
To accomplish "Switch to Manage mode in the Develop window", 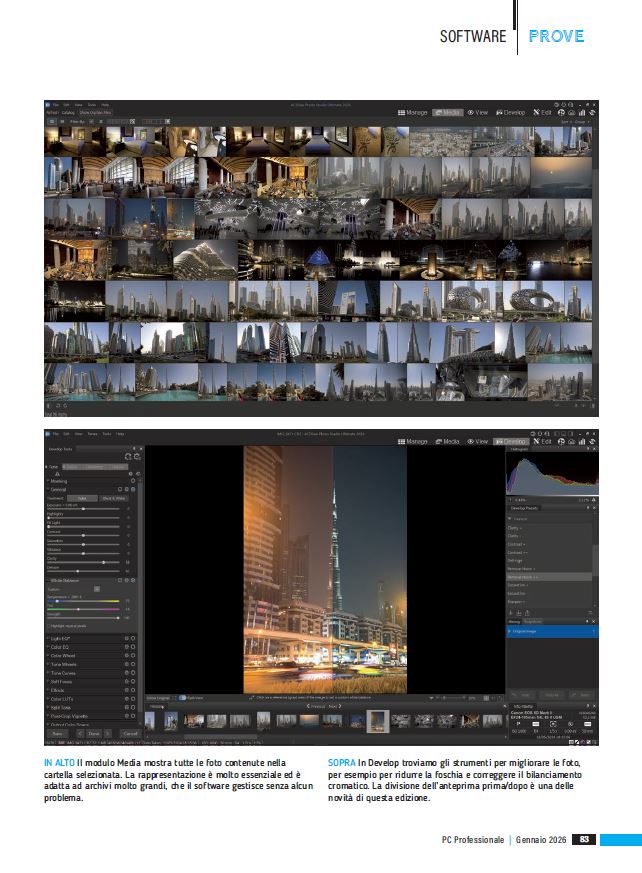I will pyautogui.click(x=413, y=442).
